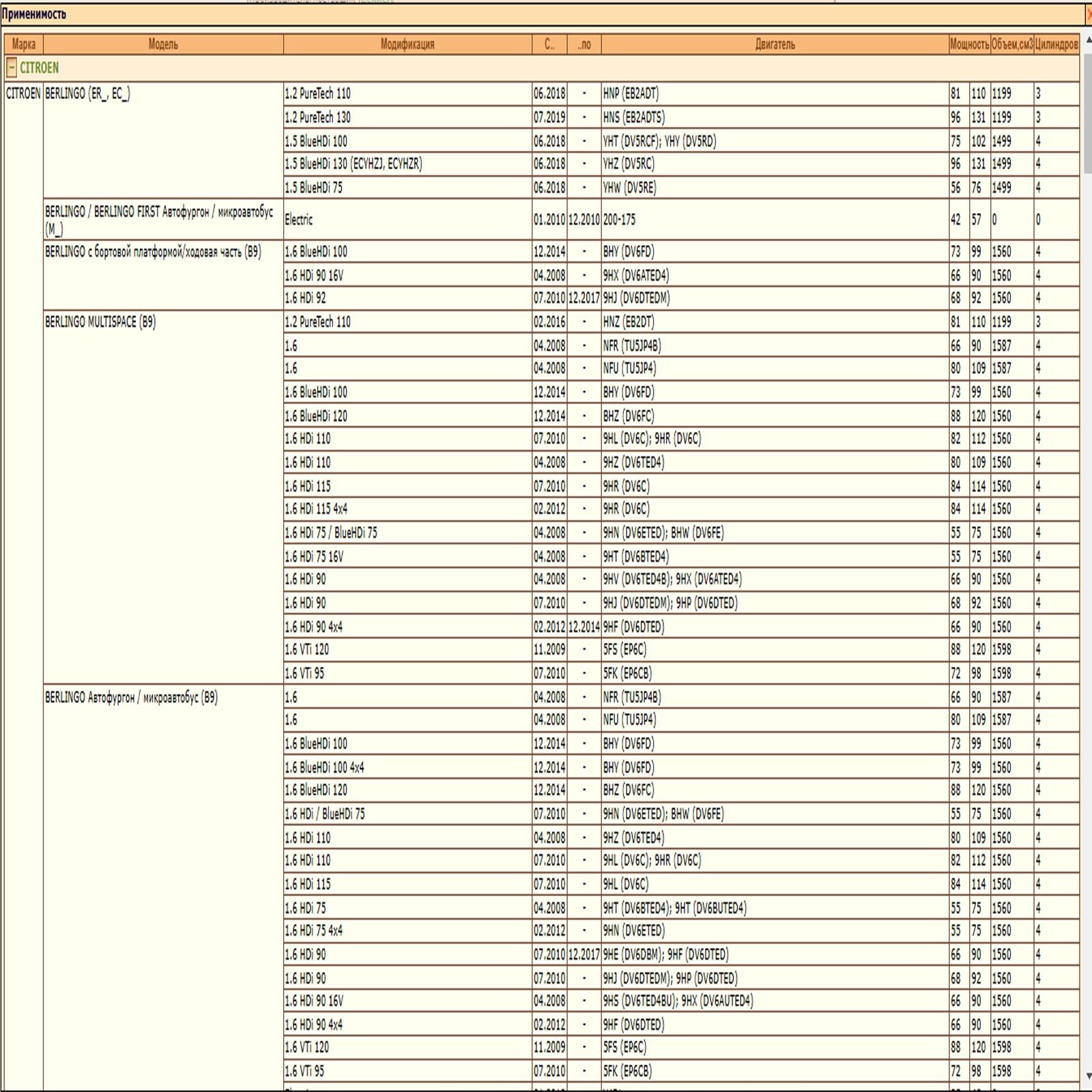Click the Марка column header
Image resolution: width=1092 pixels, height=1092 pixels.
[x=23, y=44]
